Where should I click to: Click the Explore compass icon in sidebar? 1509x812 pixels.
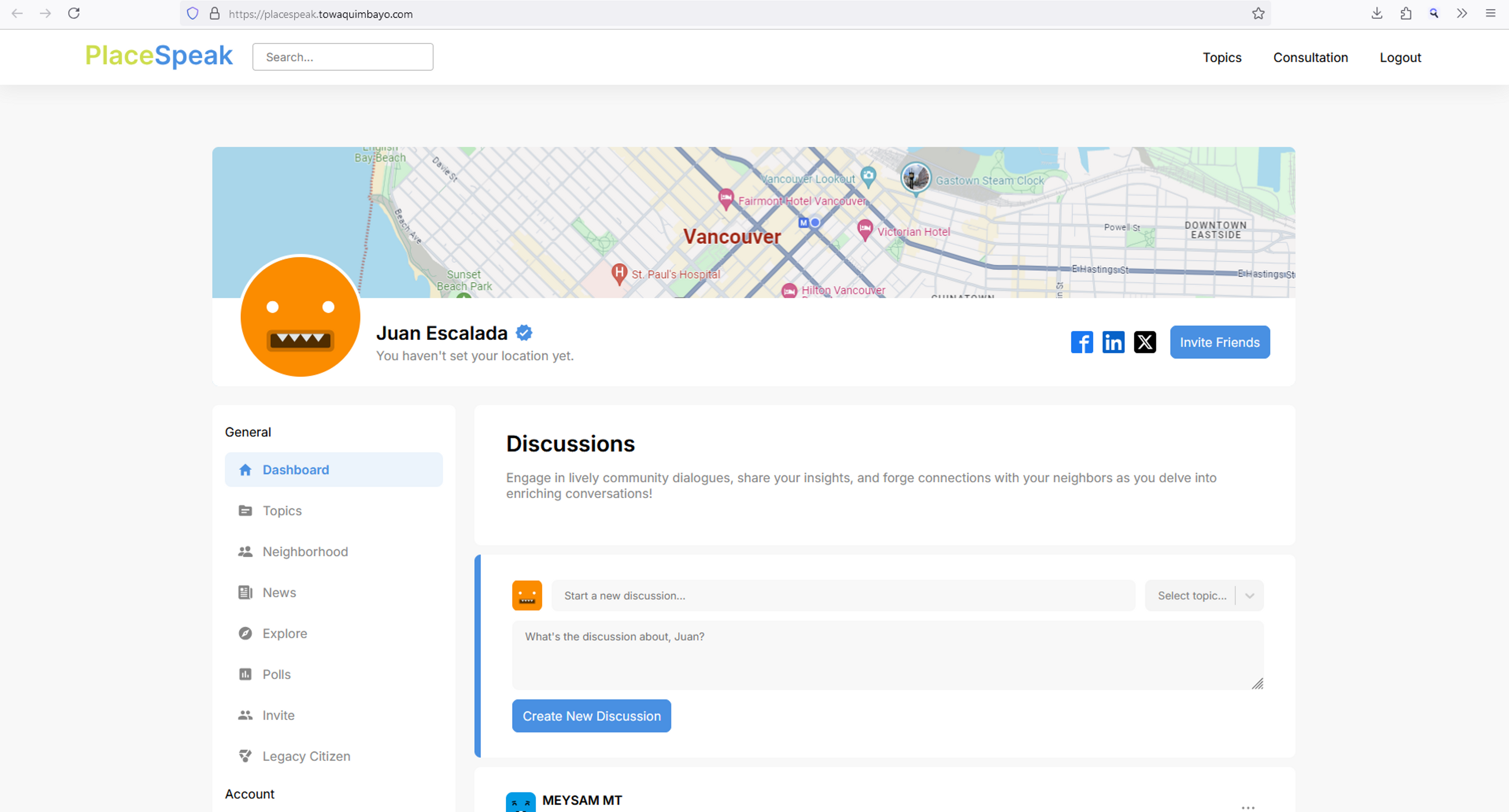(x=246, y=633)
